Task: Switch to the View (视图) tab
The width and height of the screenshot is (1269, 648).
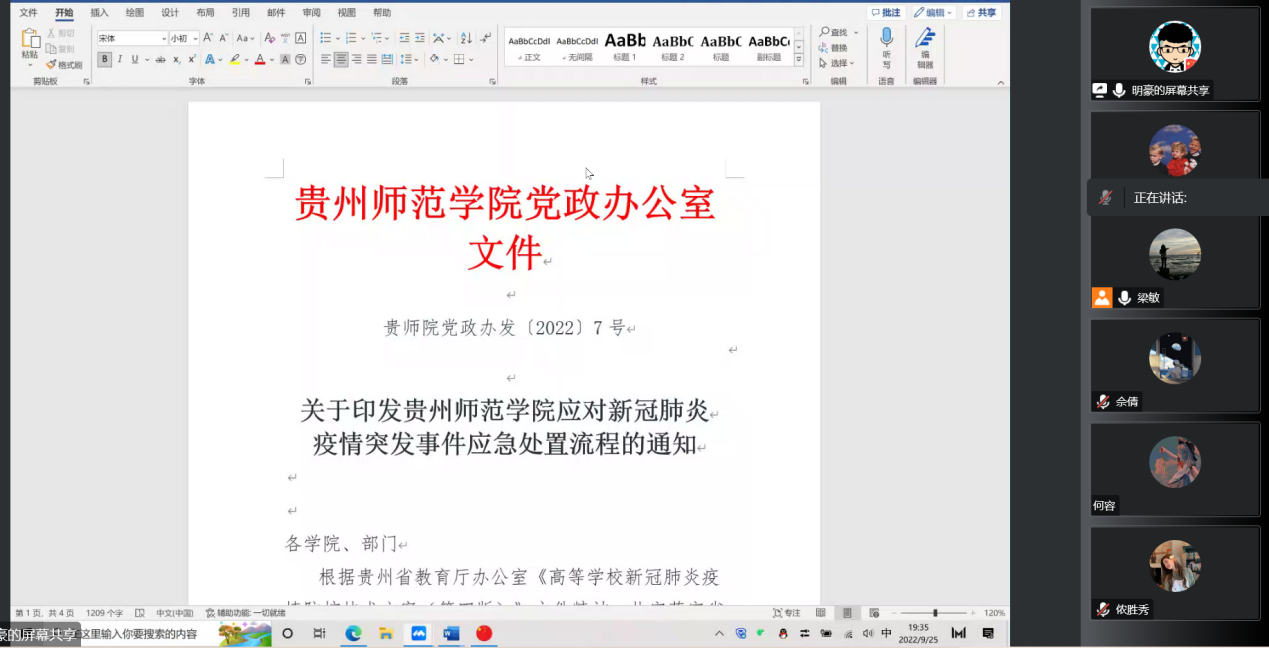Action: tap(346, 13)
